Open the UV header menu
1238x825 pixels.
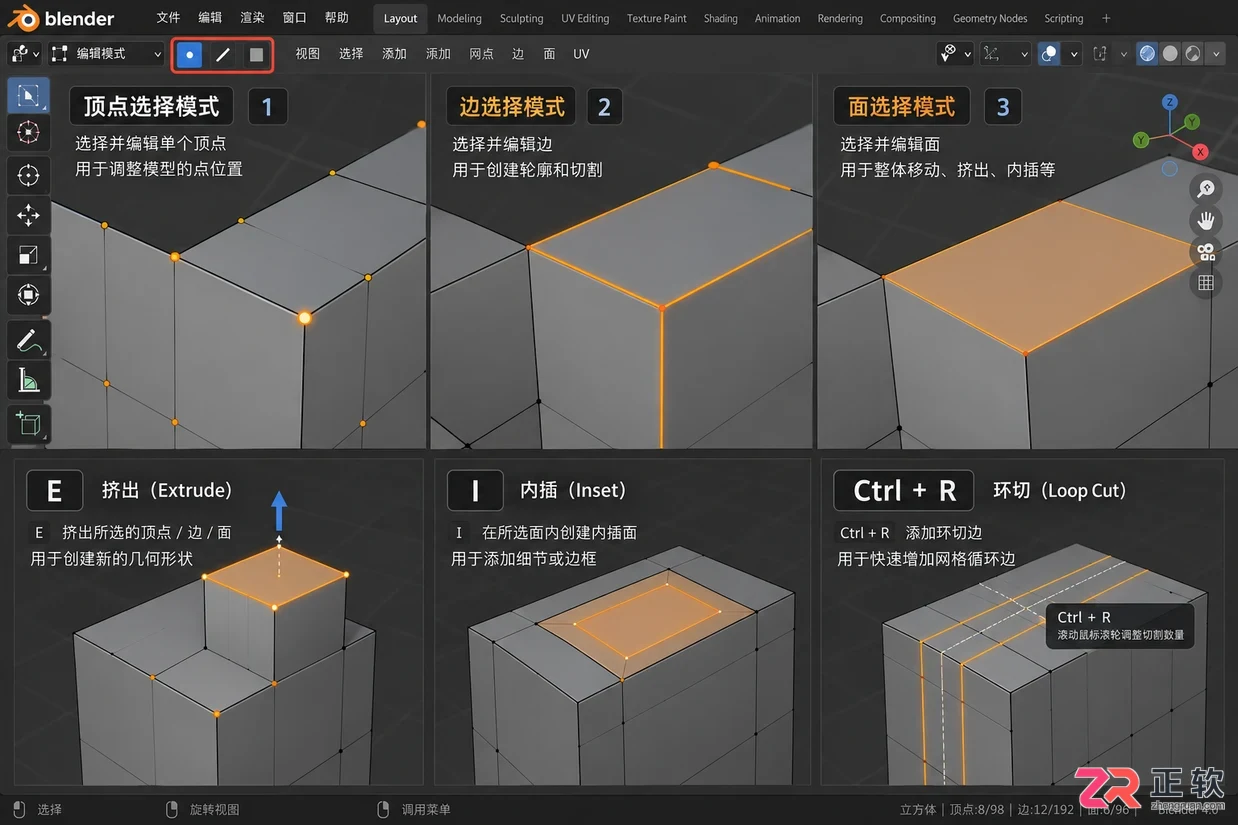(581, 54)
